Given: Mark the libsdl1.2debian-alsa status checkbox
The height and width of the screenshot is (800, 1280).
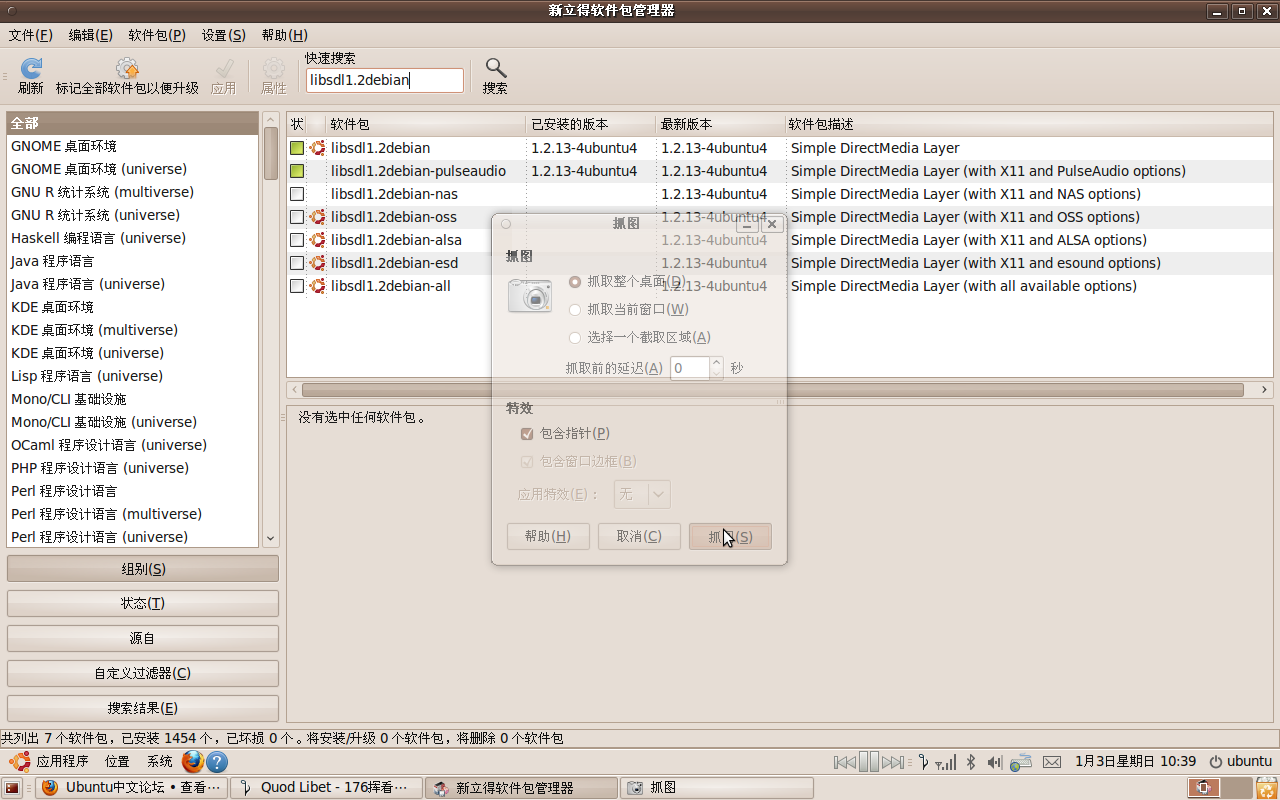Looking at the screenshot, I should [x=297, y=240].
